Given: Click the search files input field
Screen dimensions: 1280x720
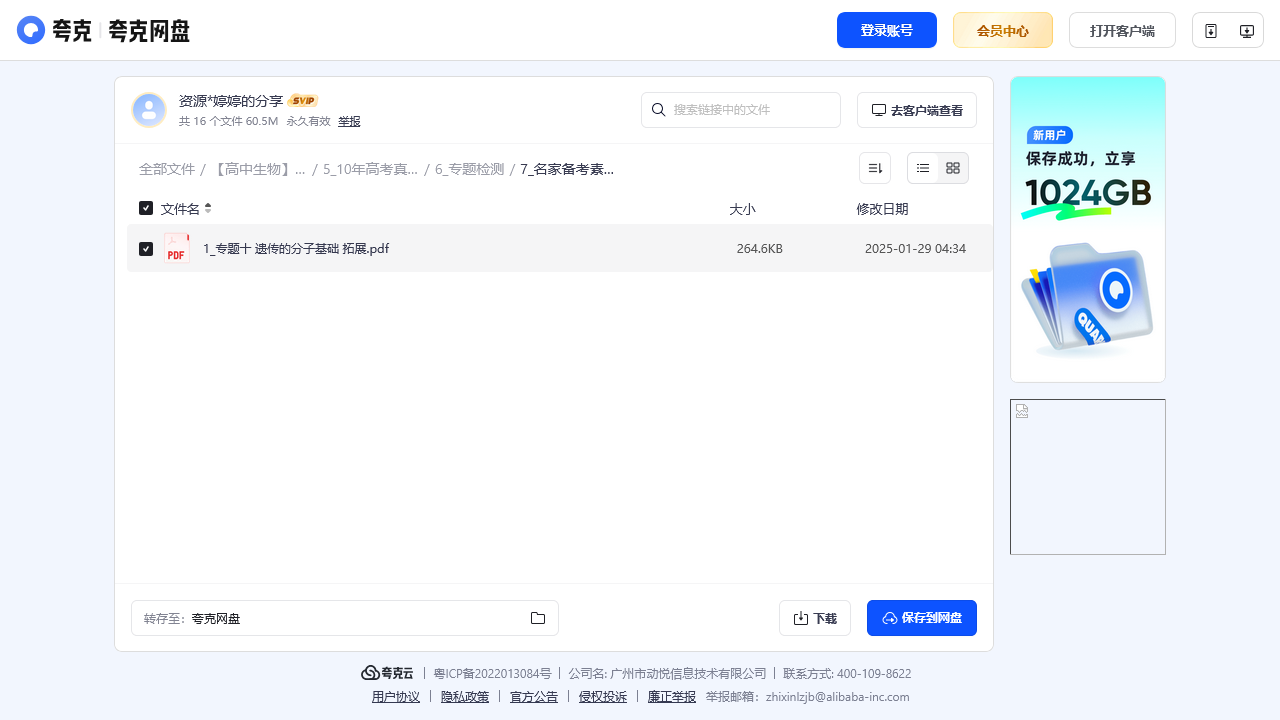Looking at the screenshot, I should click(750, 110).
